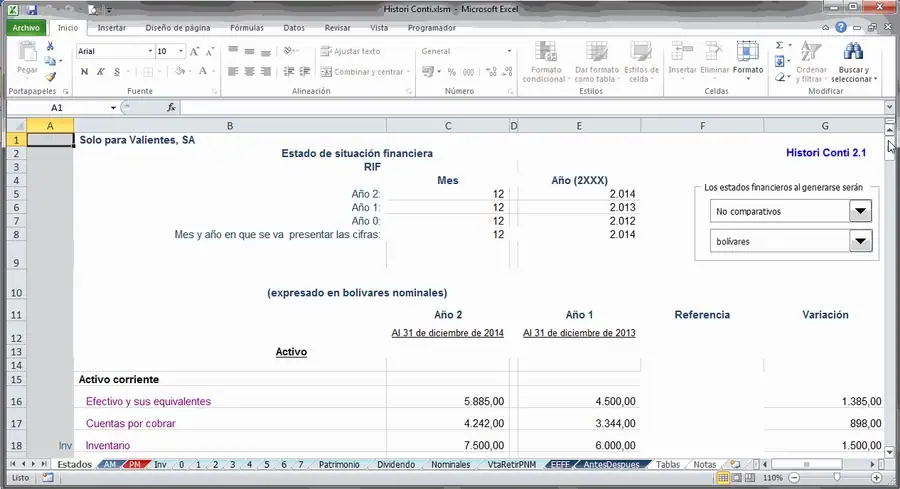Align cell content to the middle

coord(249,51)
